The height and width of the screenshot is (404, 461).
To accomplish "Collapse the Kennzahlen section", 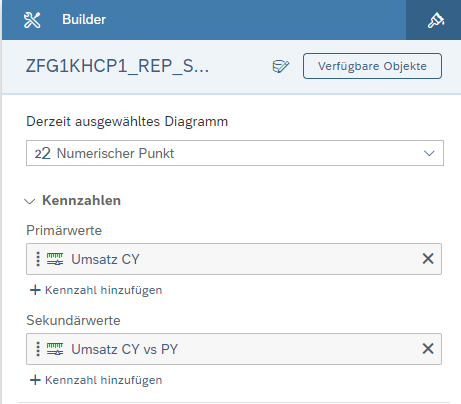I will 30,201.
